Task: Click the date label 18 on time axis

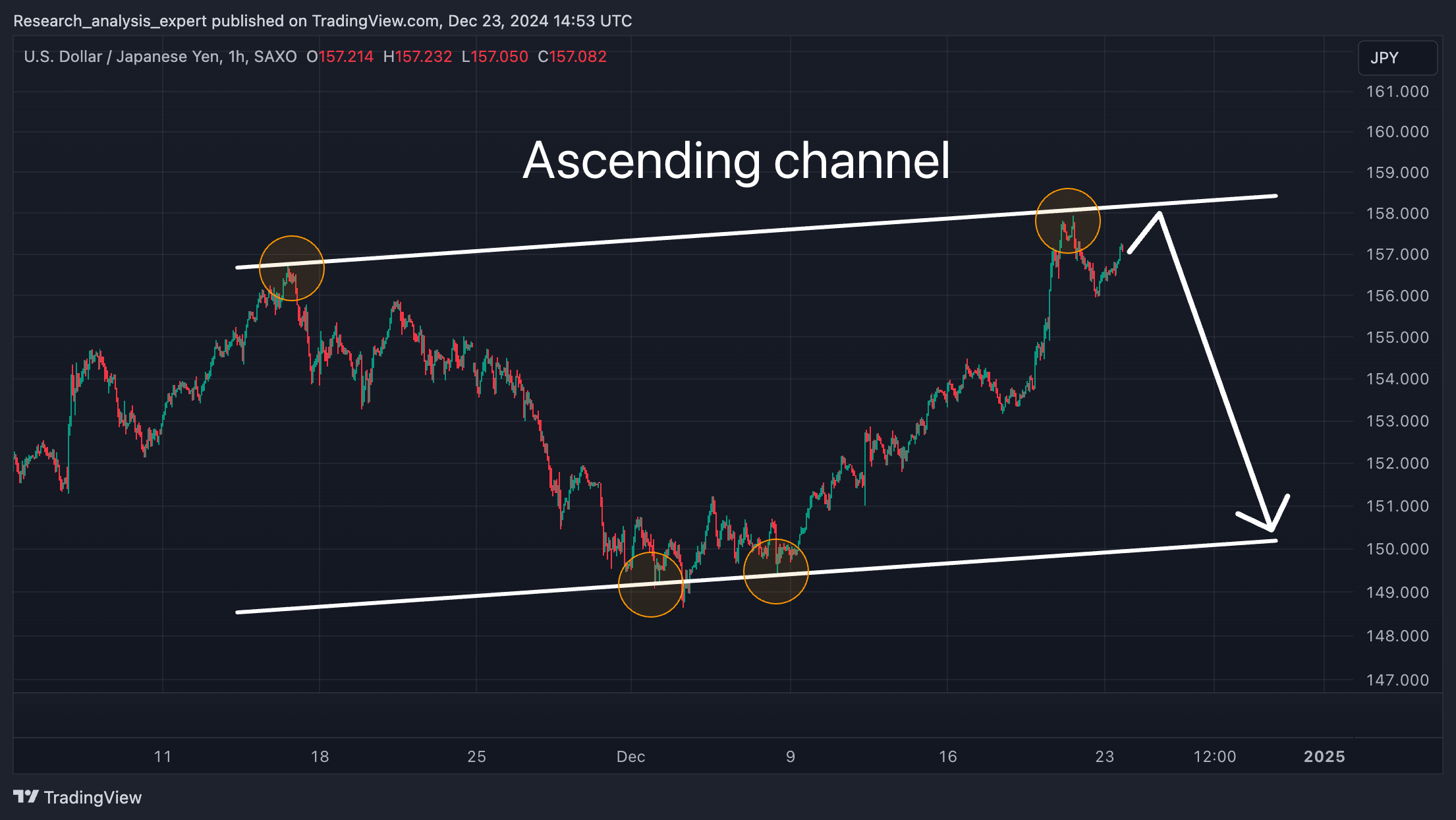Action: 320,757
